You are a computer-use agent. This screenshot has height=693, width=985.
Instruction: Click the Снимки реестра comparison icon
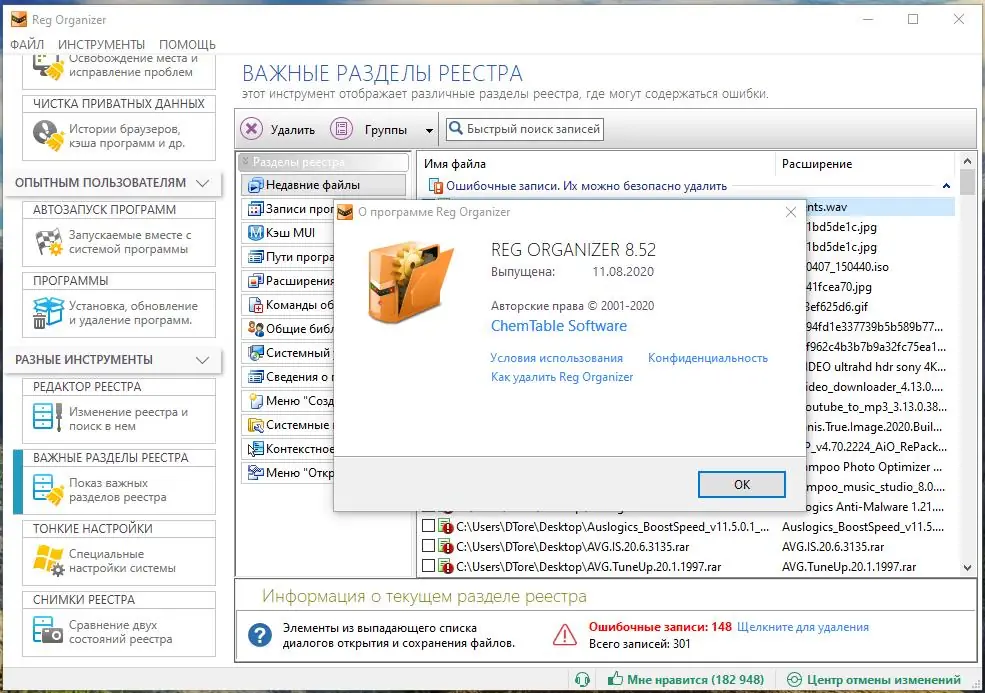click(48, 629)
